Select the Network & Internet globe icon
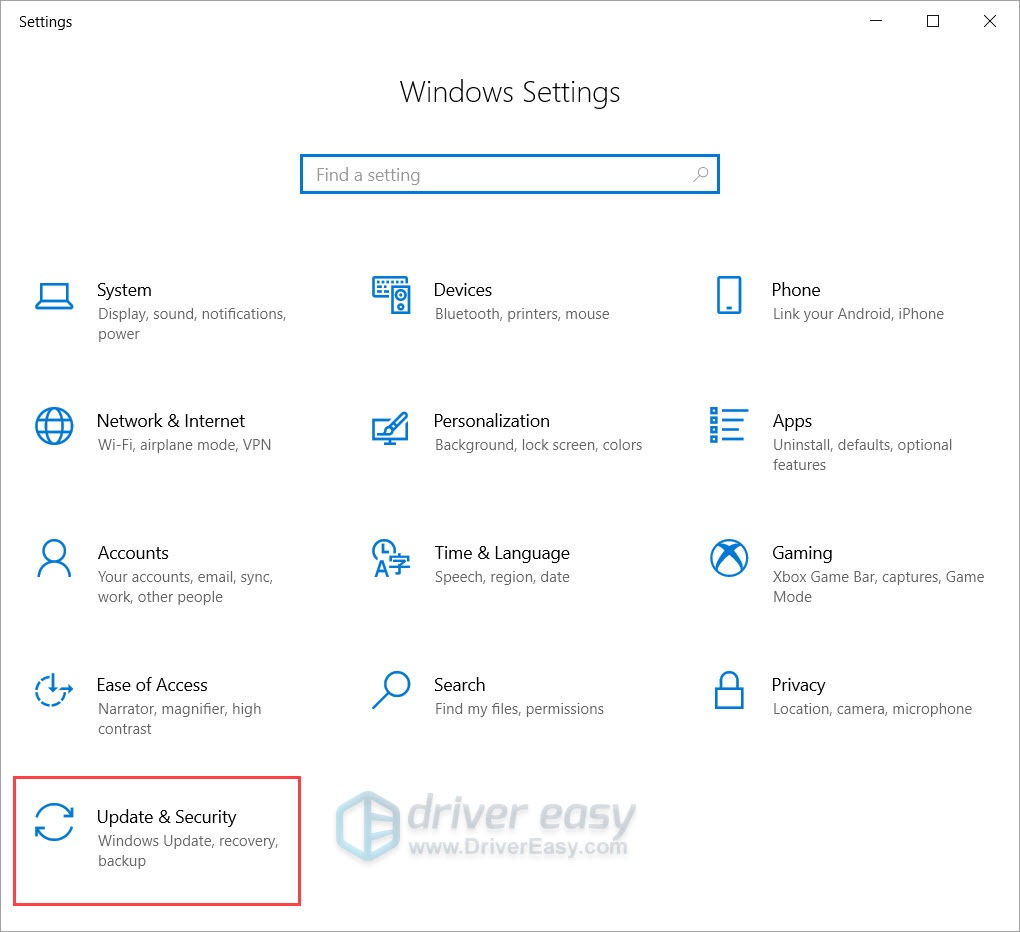This screenshot has width=1020, height=932. click(54, 426)
